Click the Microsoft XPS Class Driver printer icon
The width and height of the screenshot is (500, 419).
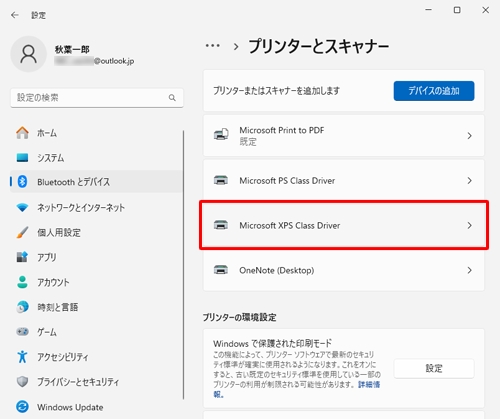point(221,225)
